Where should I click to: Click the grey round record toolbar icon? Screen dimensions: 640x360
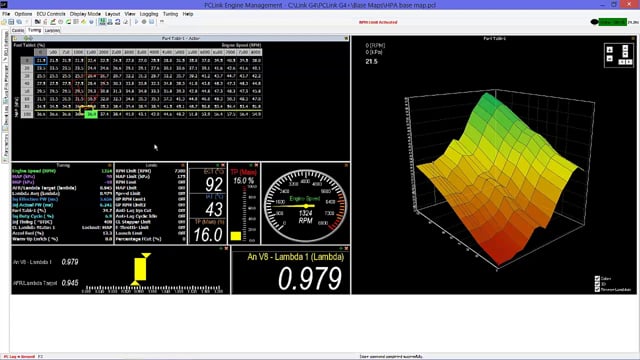[144, 22]
